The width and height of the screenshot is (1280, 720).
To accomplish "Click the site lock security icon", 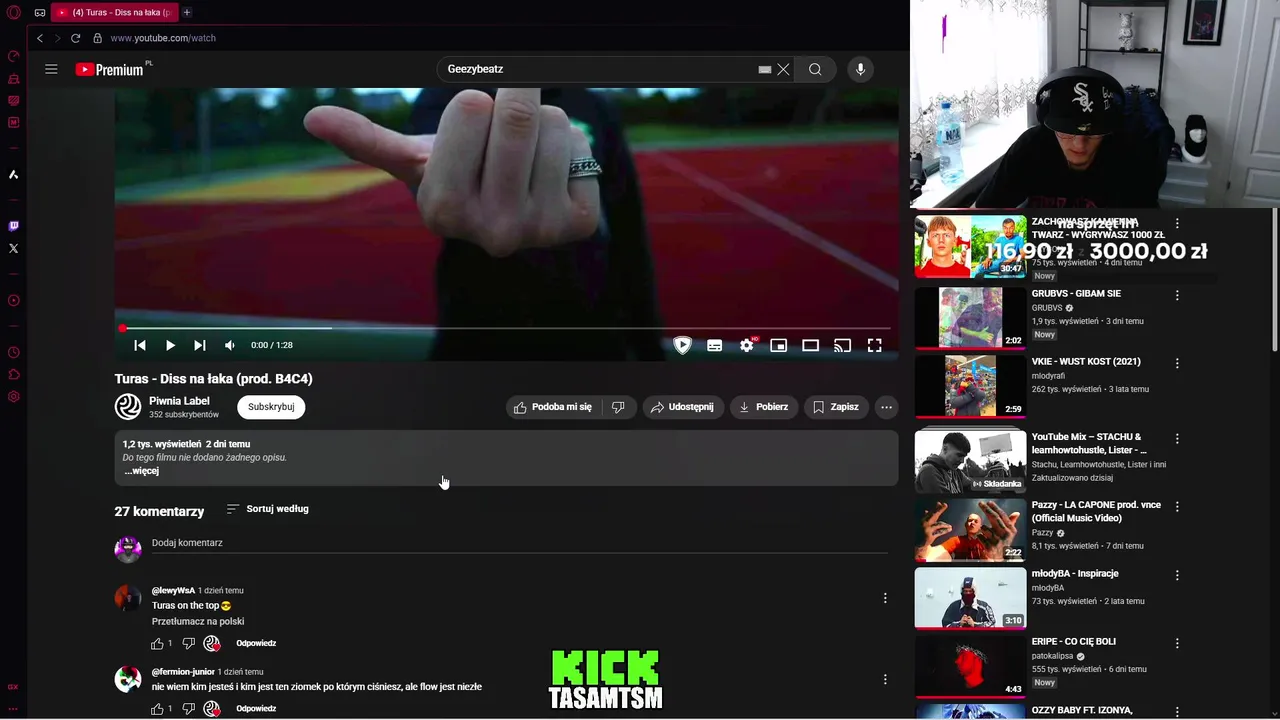I will [x=97, y=38].
